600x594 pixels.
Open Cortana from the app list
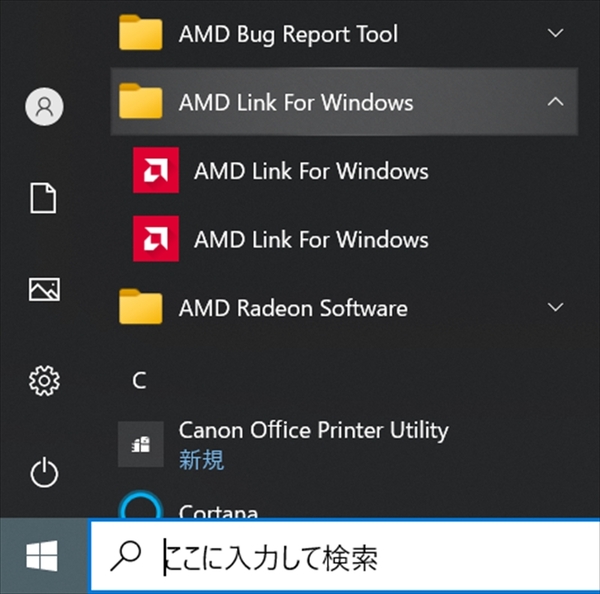tap(218, 511)
